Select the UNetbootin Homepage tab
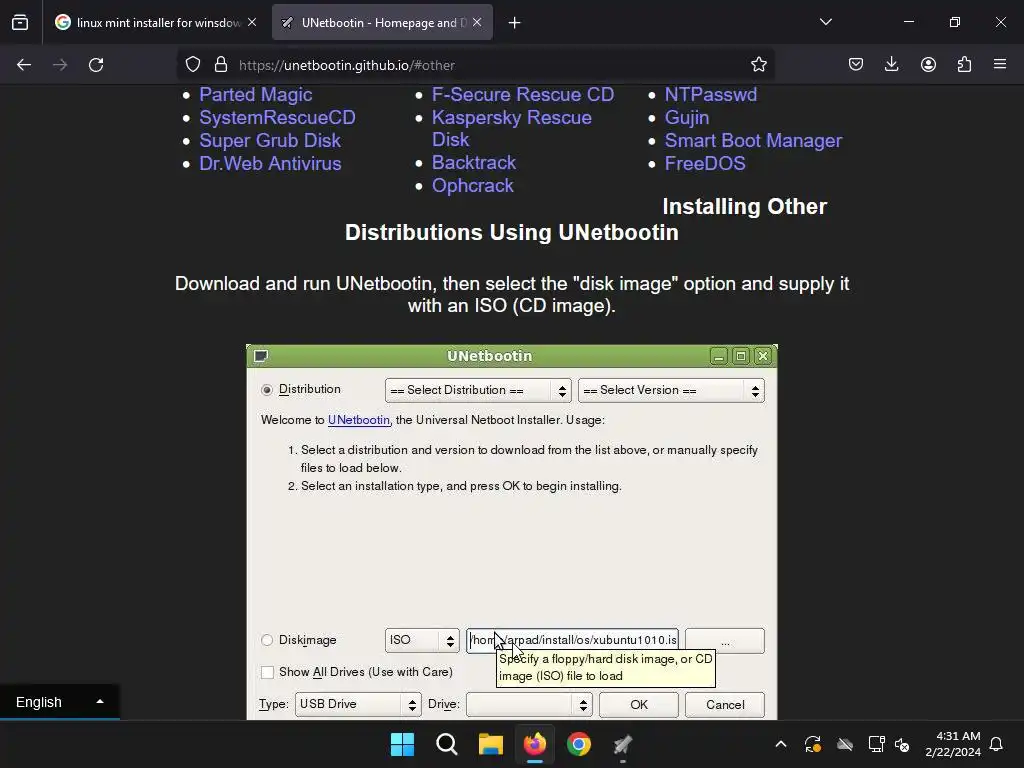 (383, 23)
